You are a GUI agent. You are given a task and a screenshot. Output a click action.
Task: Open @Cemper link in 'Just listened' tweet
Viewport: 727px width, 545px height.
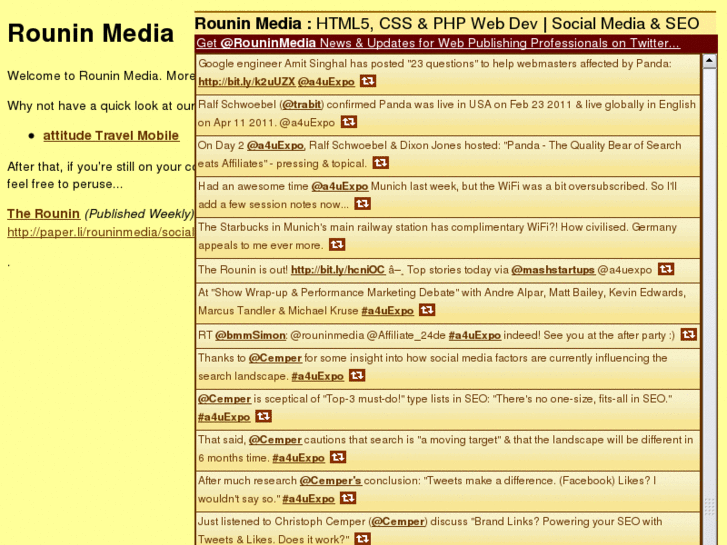[x=398, y=521]
